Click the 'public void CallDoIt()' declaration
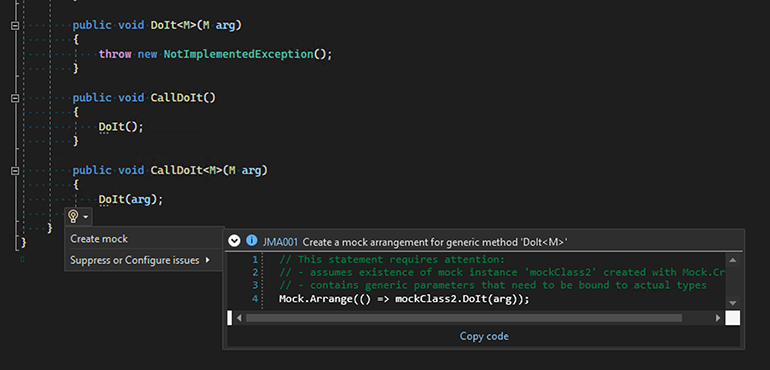Screen dimensions: 770x370 point(144,98)
